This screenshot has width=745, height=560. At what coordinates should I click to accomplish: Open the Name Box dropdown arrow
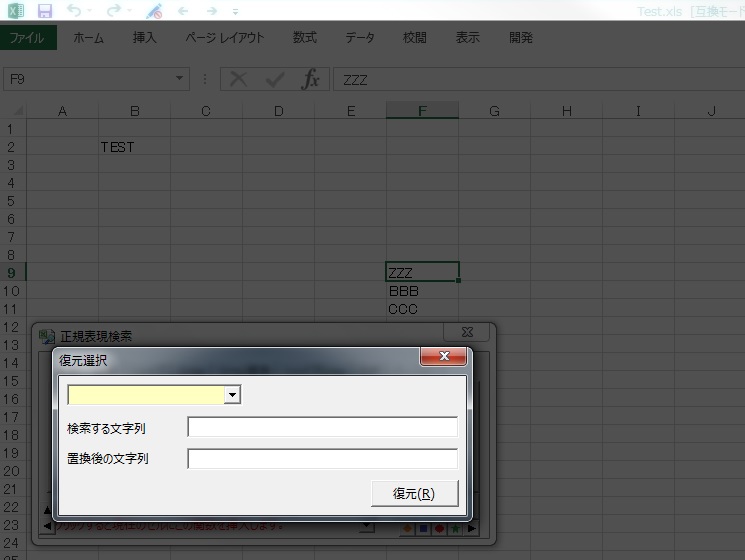(x=180, y=80)
